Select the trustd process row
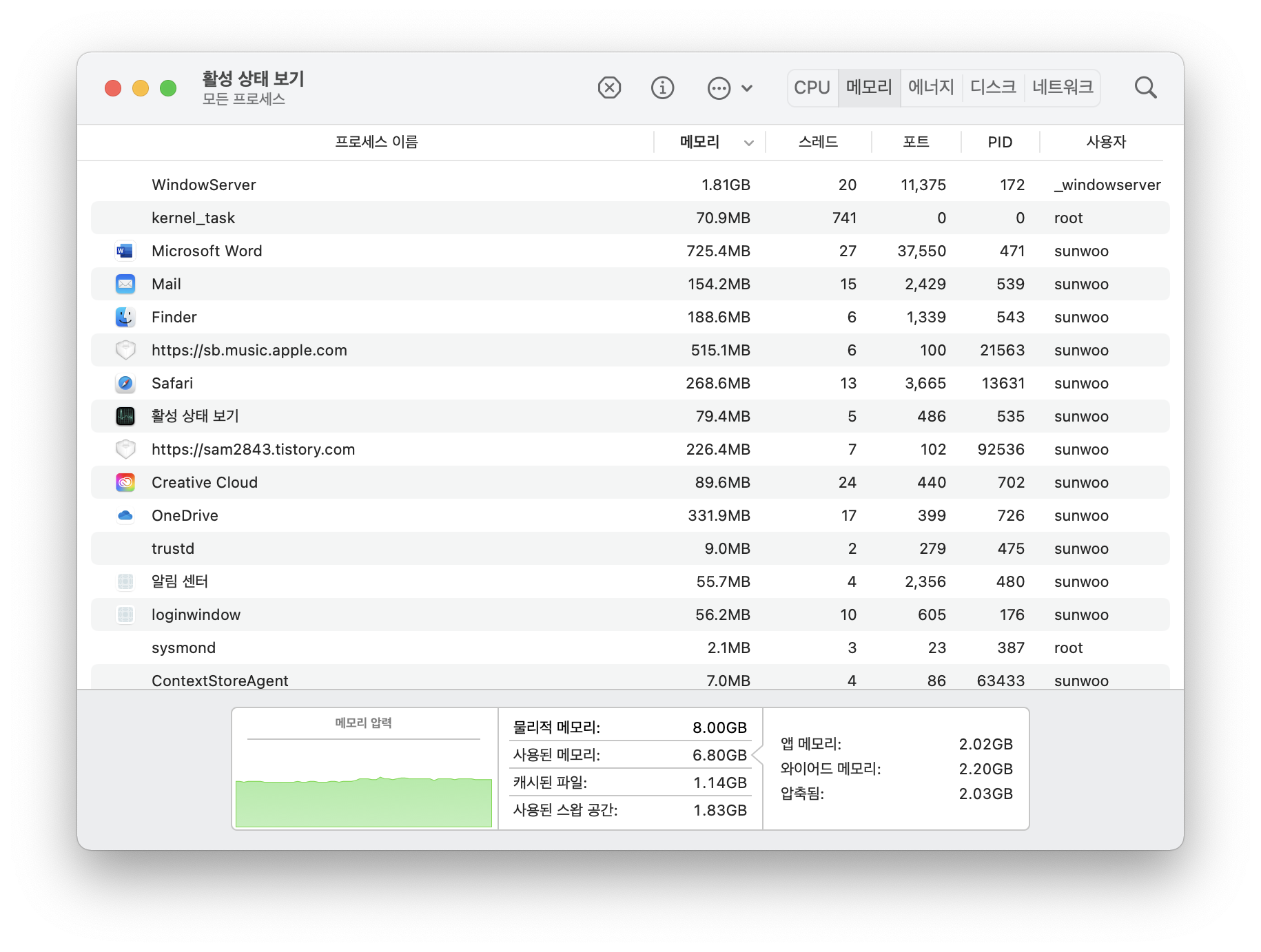The image size is (1261, 952). [630, 548]
